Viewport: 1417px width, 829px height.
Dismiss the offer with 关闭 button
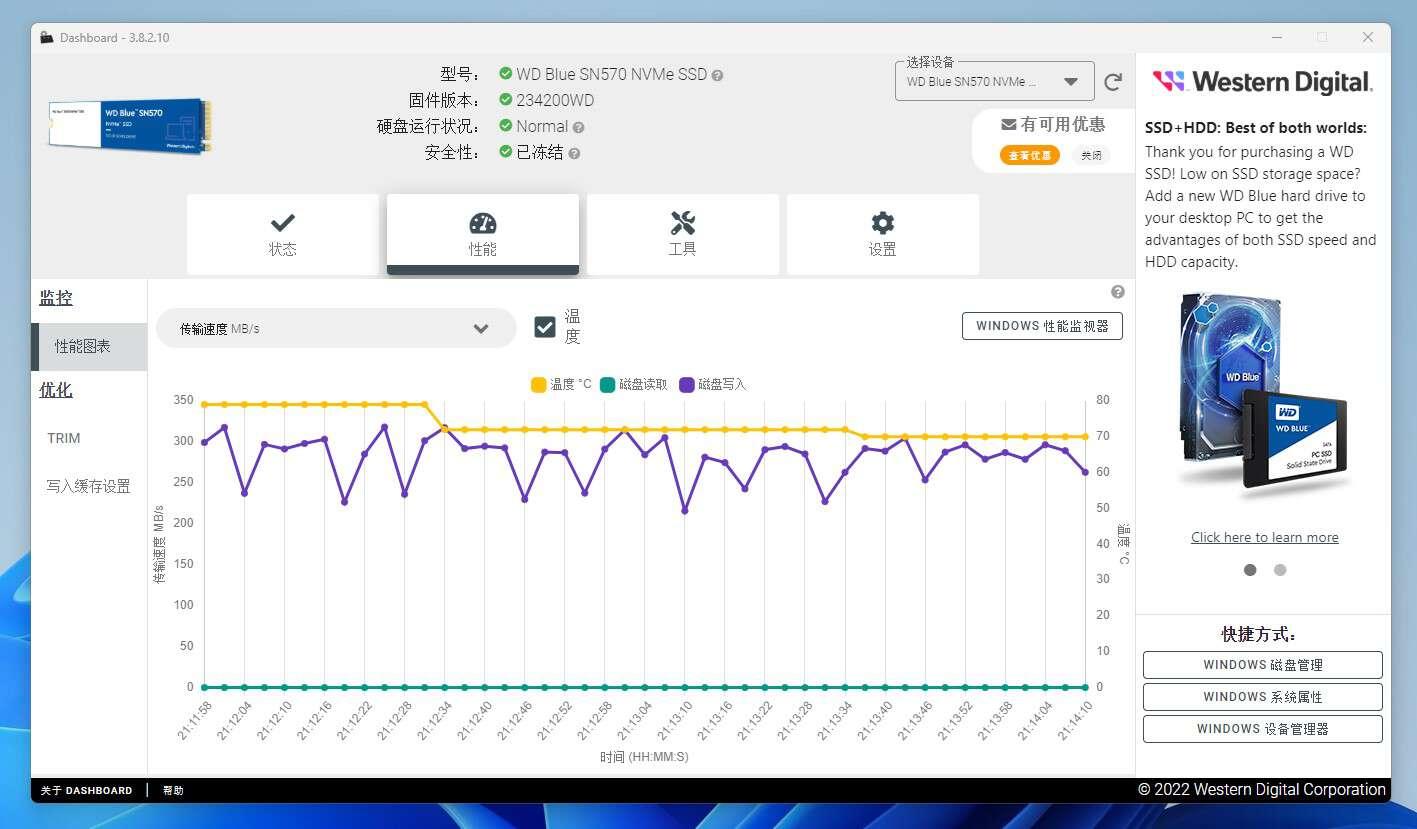click(1091, 155)
